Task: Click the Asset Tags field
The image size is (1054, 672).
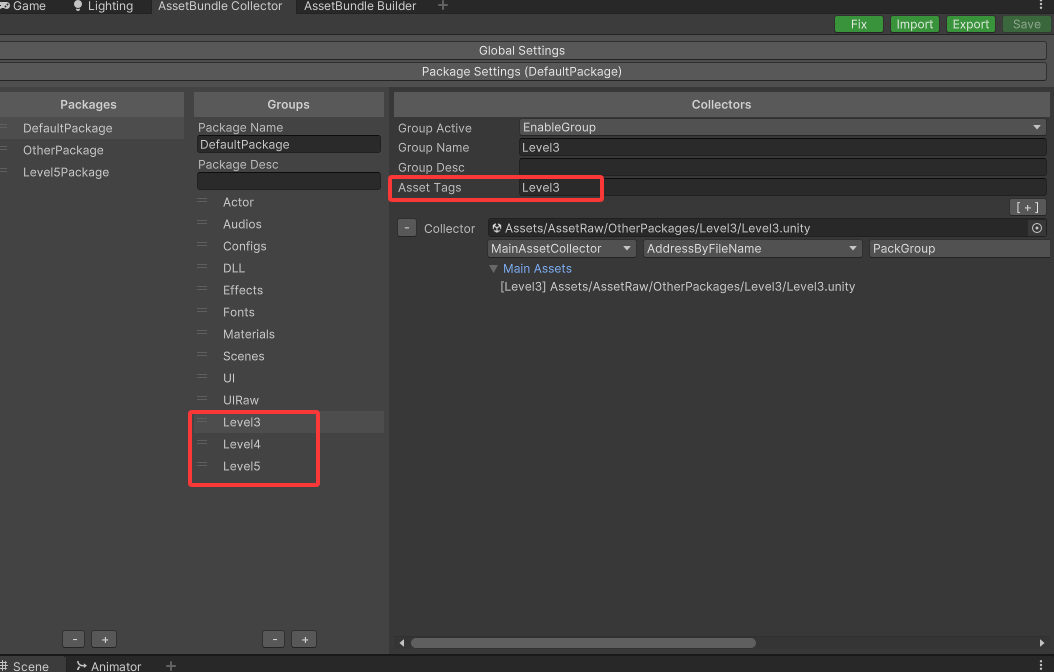Action: point(782,187)
